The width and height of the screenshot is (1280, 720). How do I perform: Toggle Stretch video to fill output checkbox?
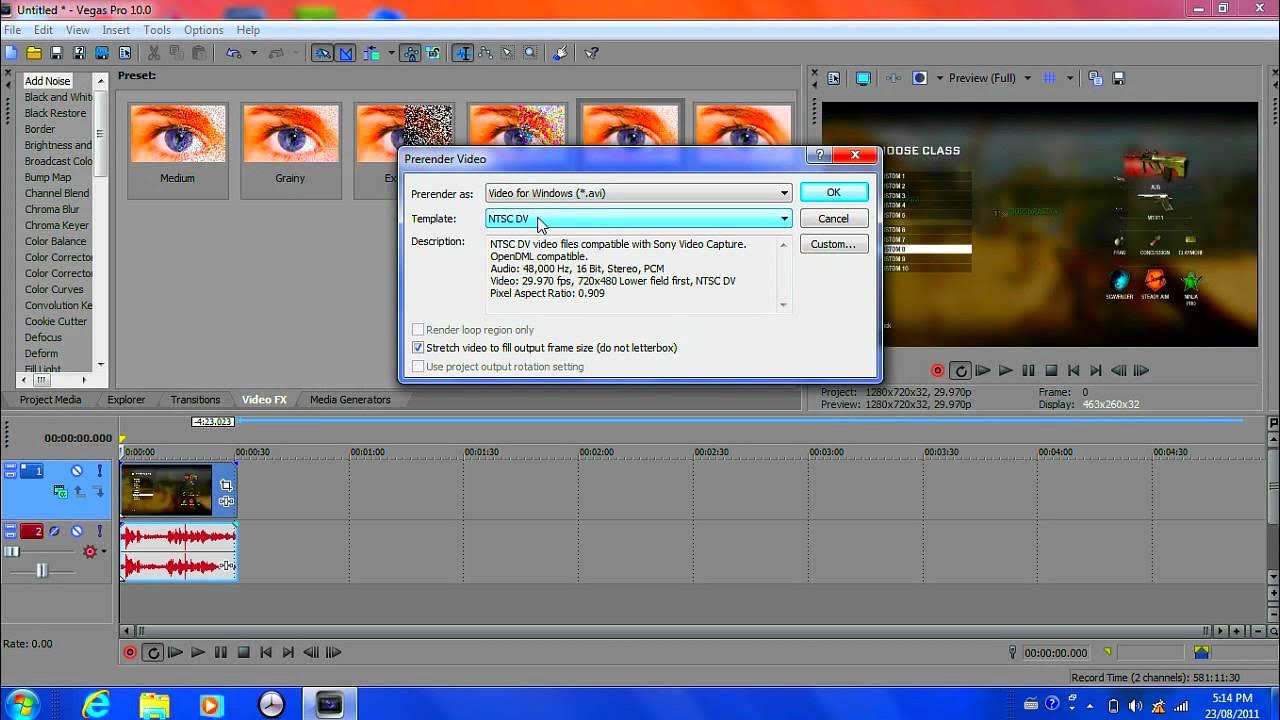point(418,348)
